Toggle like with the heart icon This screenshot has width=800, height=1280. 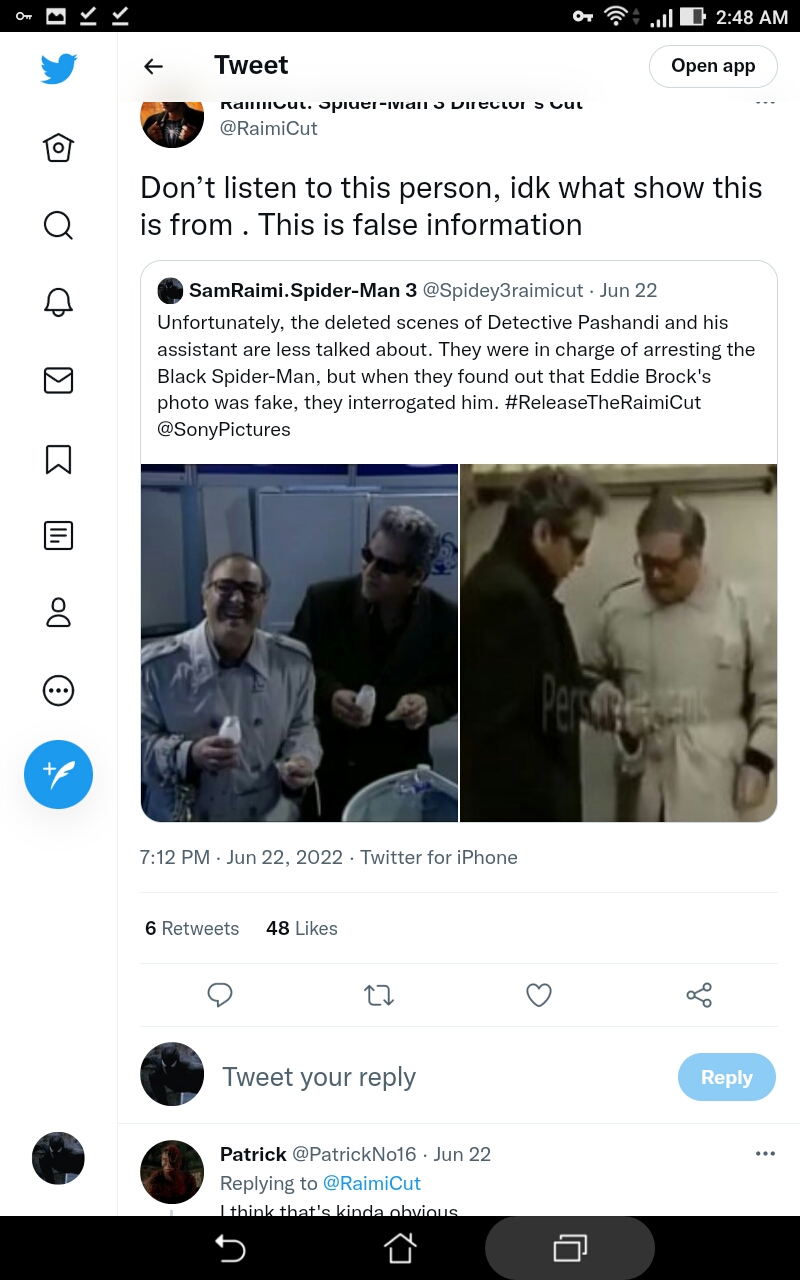coord(539,995)
